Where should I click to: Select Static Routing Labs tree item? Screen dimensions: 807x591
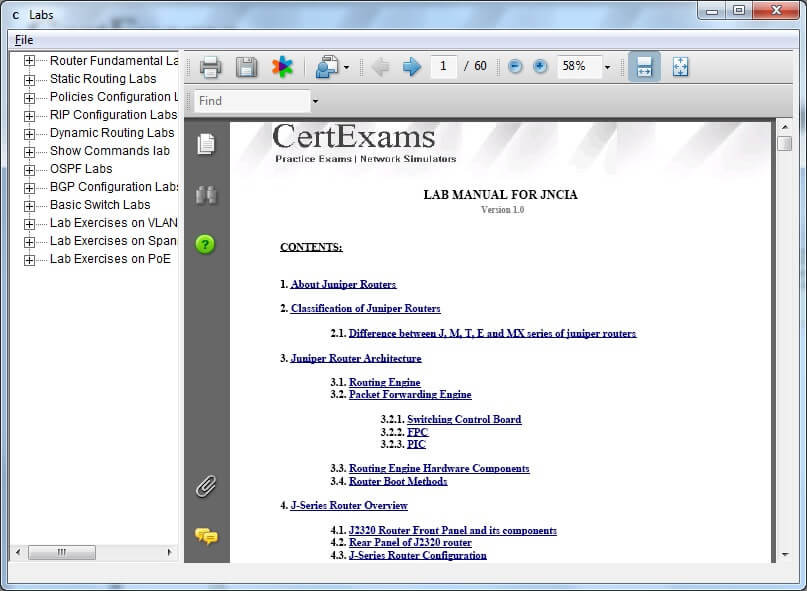click(x=103, y=79)
